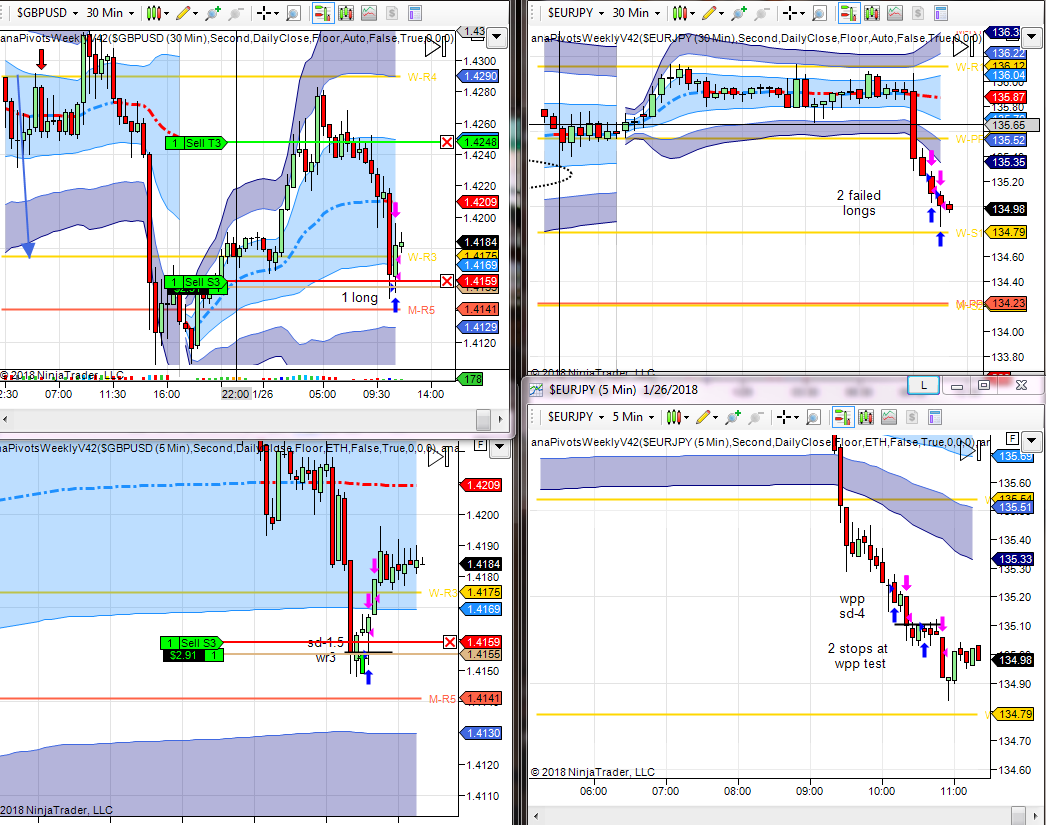
Task: Click scrollbar left arrow under GBPUSD 30 Min chart
Action: (x=5, y=420)
